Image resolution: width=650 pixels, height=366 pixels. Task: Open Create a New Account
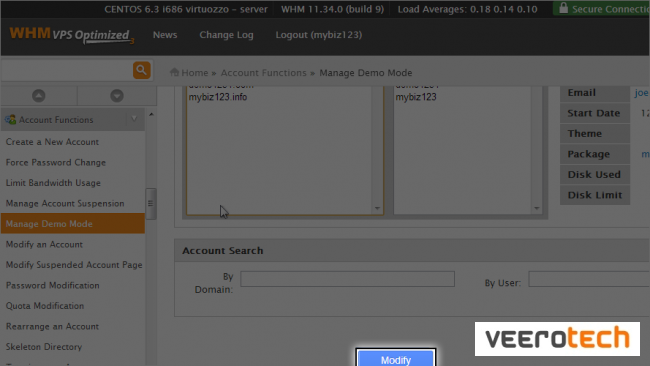[x=52, y=142]
